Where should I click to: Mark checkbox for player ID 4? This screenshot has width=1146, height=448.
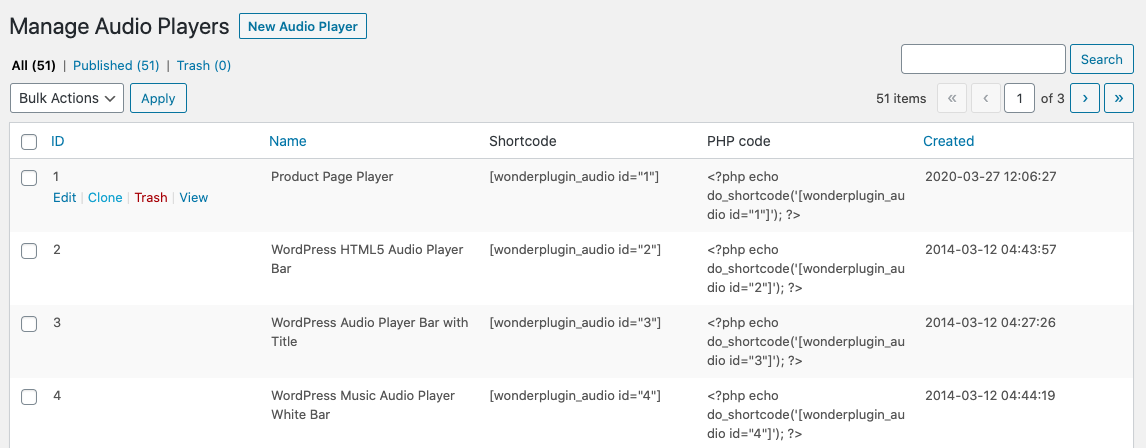pyautogui.click(x=29, y=397)
